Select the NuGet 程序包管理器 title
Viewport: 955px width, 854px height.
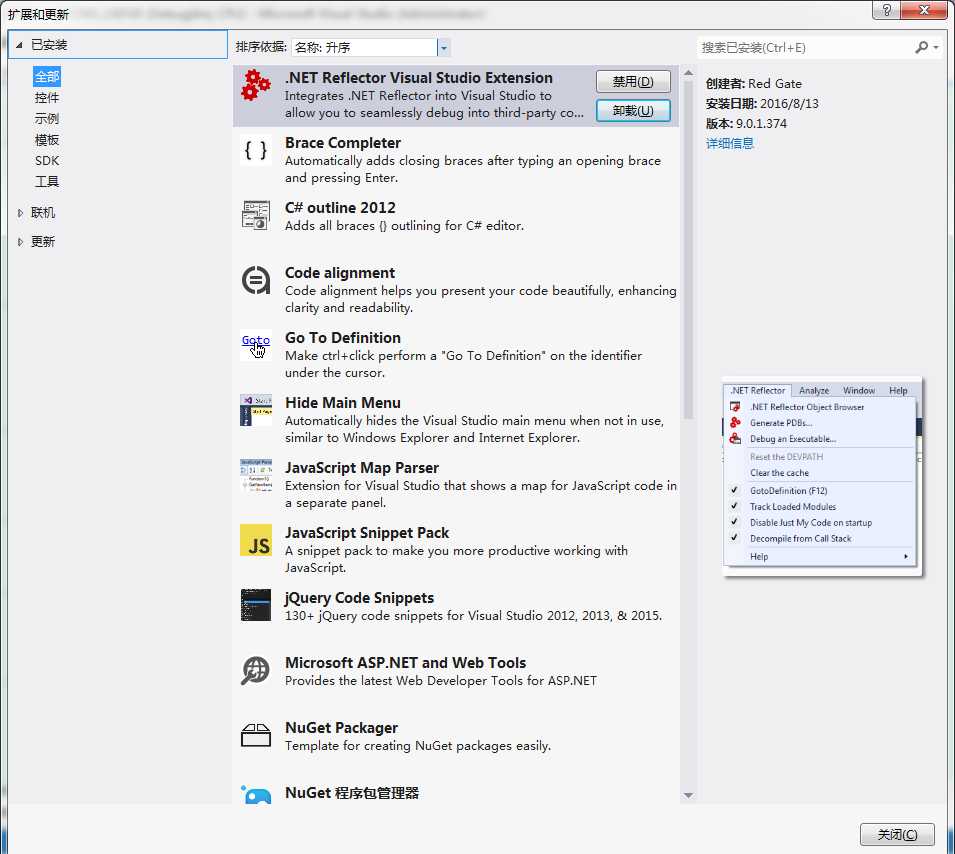click(x=352, y=793)
